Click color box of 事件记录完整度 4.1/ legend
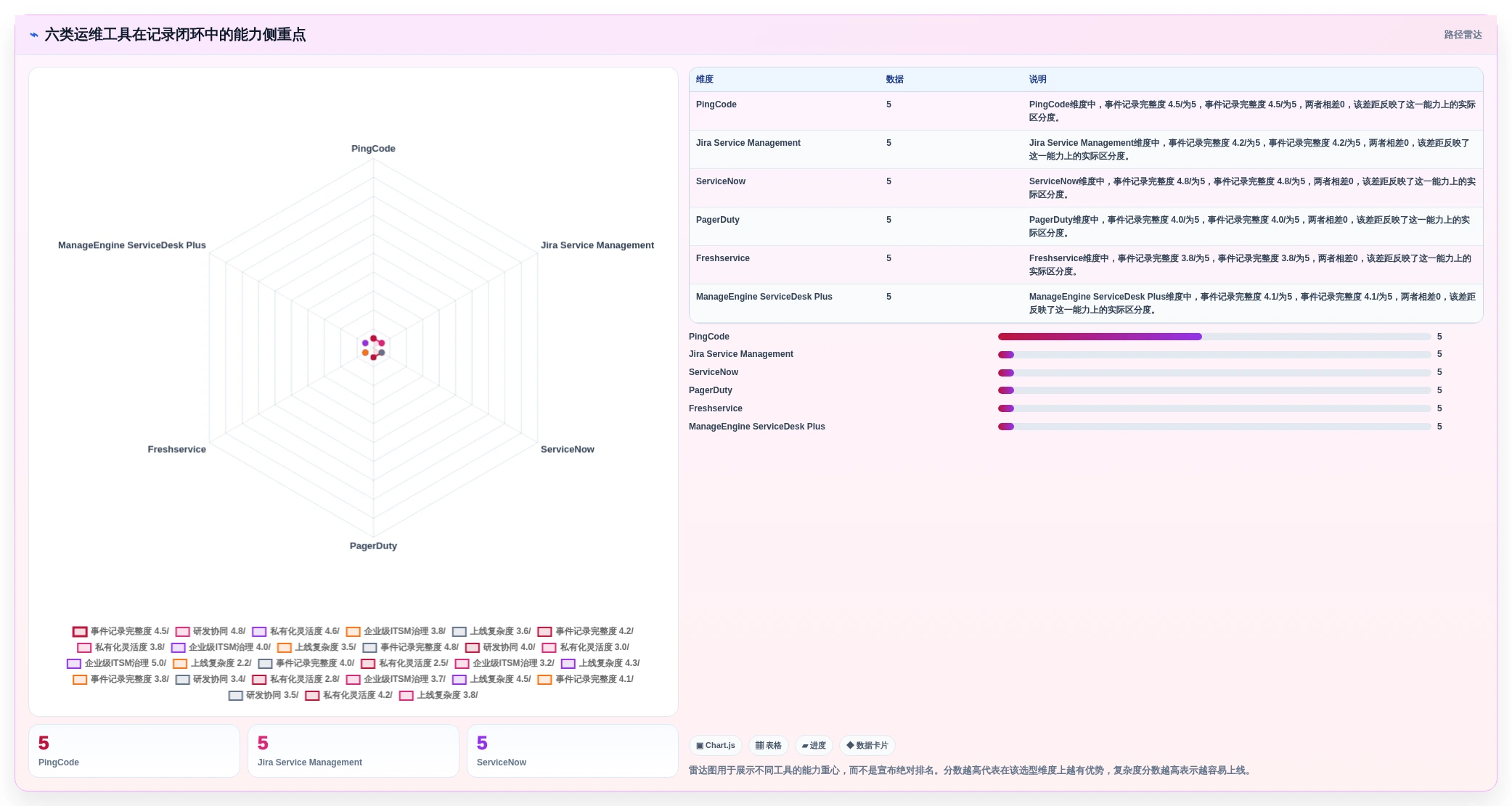The image size is (1512, 806). (545, 680)
